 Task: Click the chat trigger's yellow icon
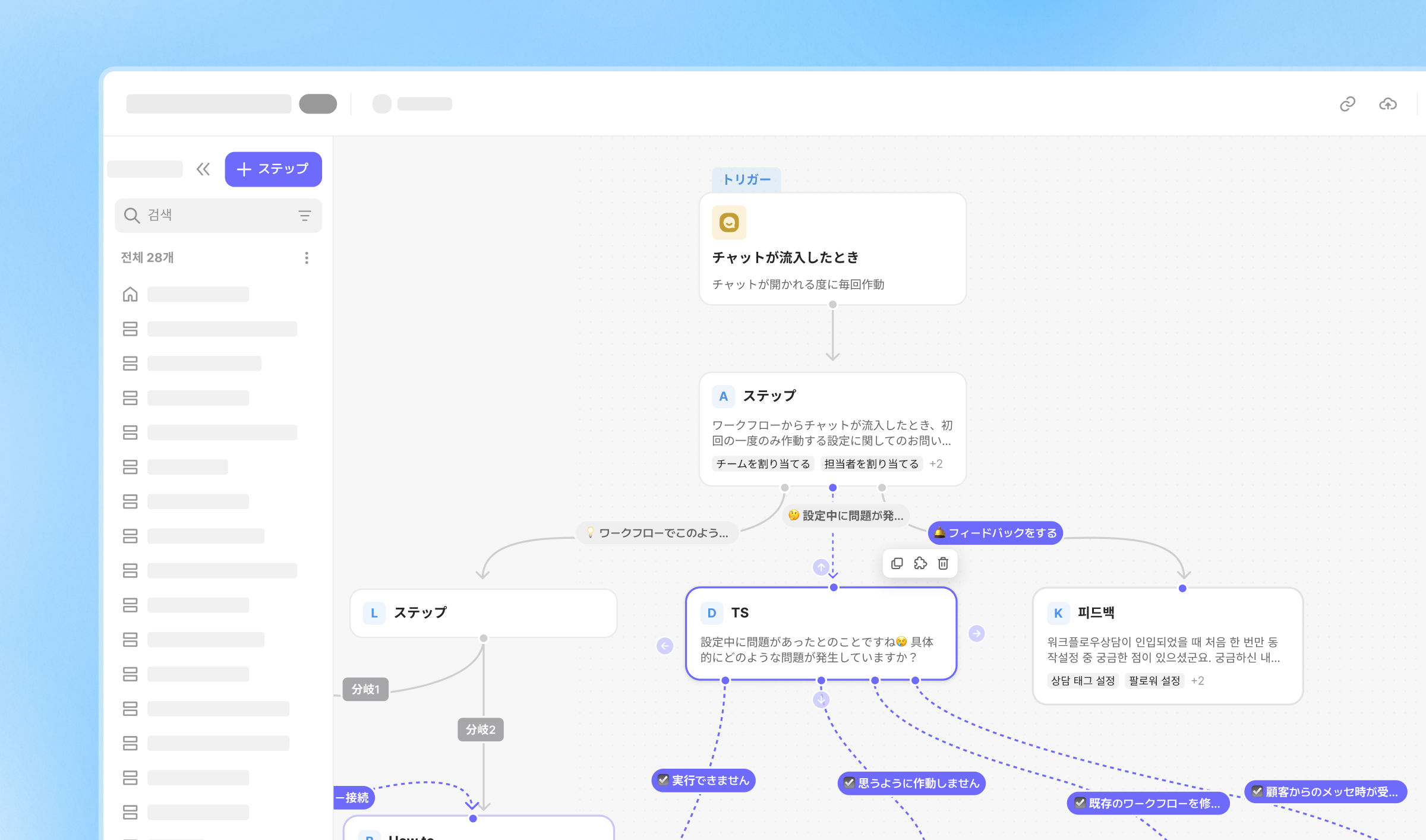point(729,222)
